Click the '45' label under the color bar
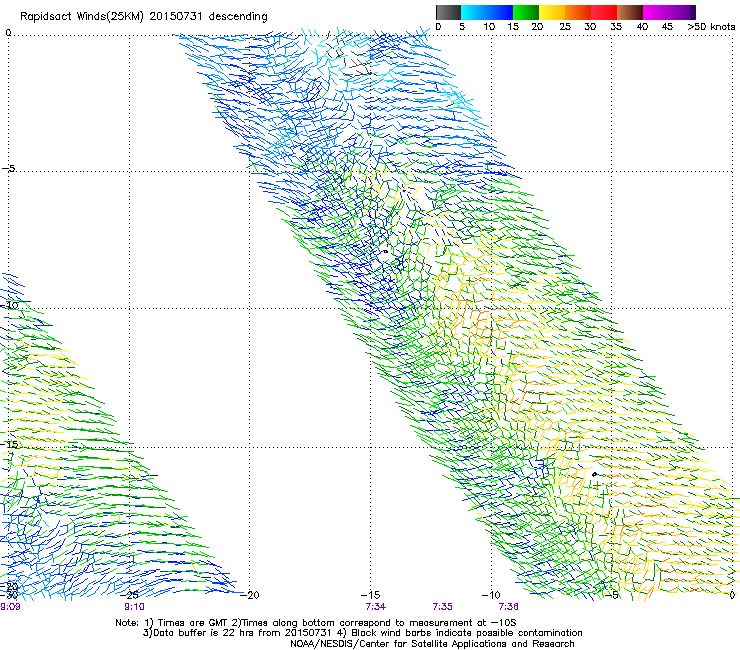740x650 pixels. 667,27
